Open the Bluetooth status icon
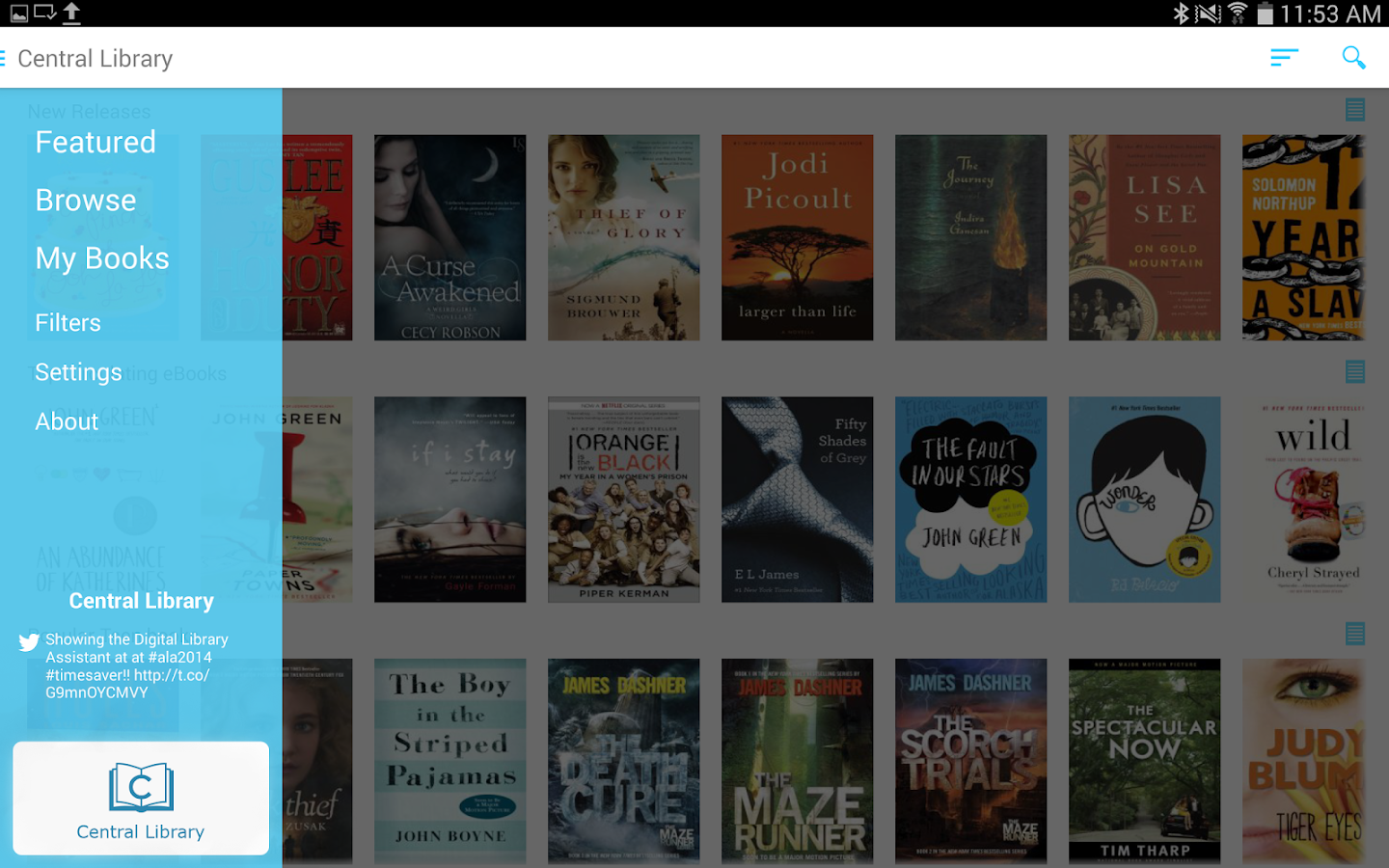 [1181, 14]
